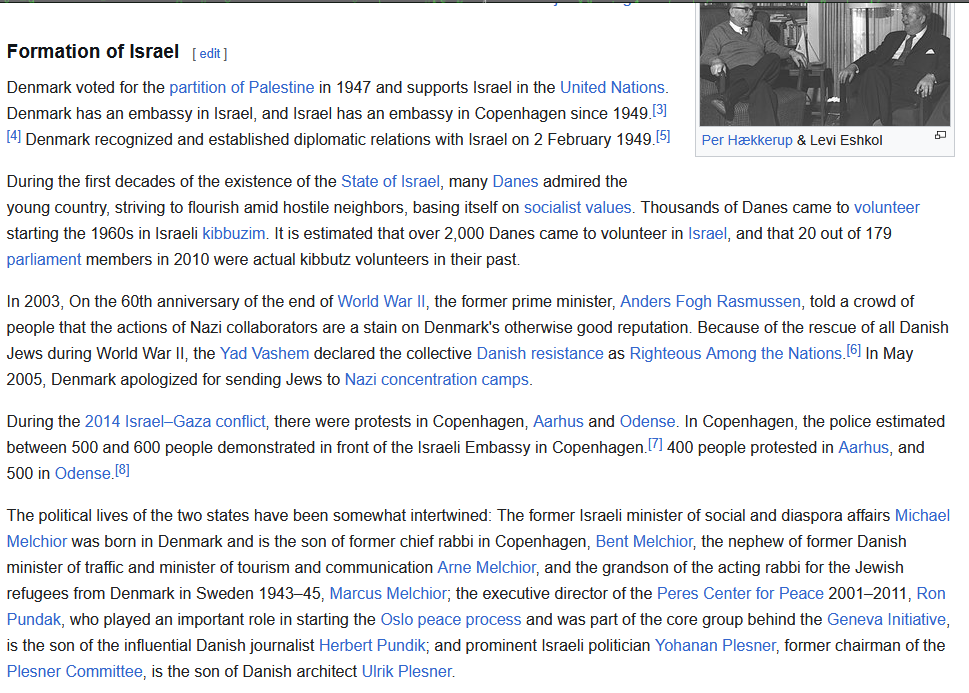Open the Nazi concentration camps link

coord(436,380)
